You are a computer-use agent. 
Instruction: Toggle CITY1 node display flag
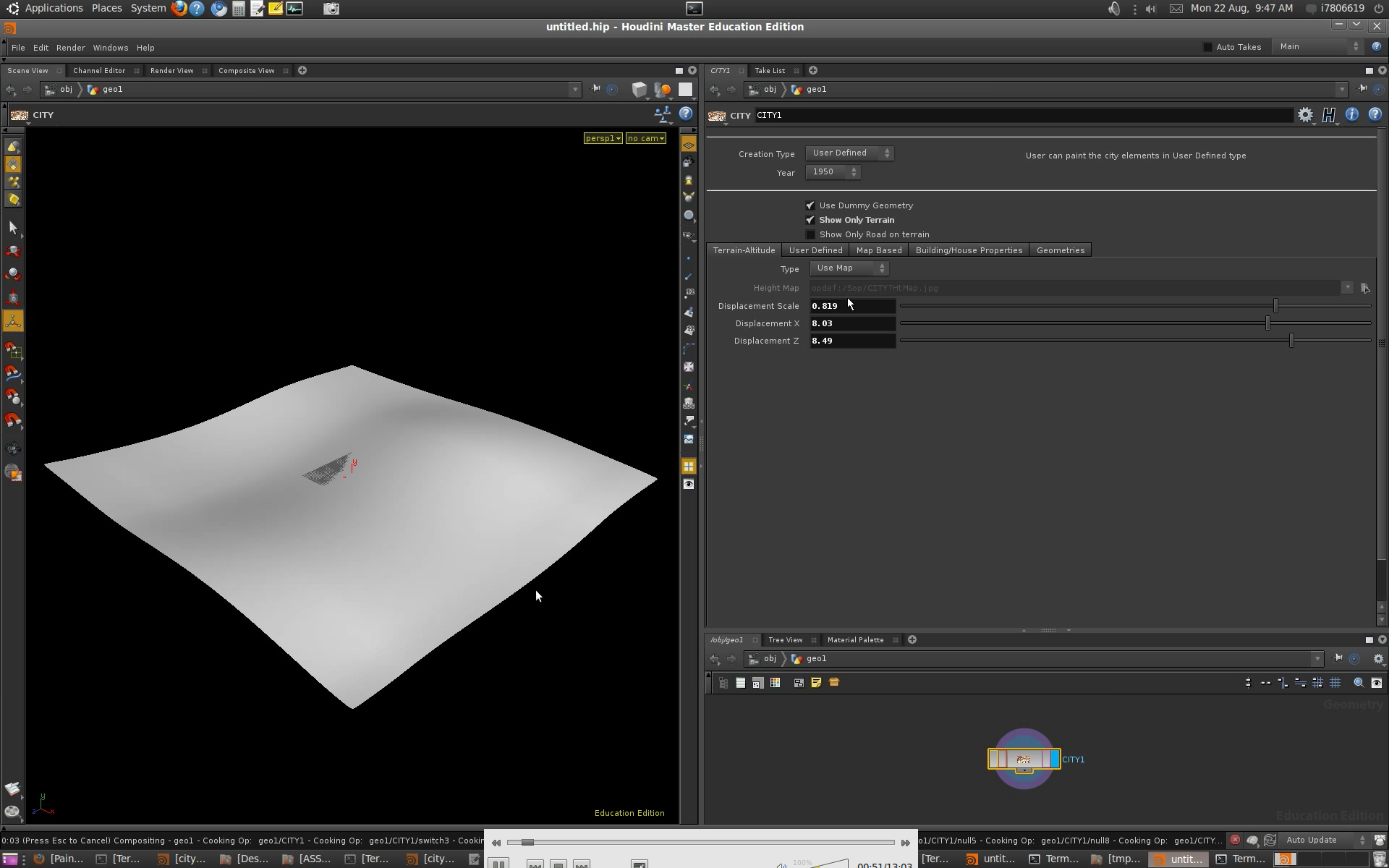click(1055, 759)
